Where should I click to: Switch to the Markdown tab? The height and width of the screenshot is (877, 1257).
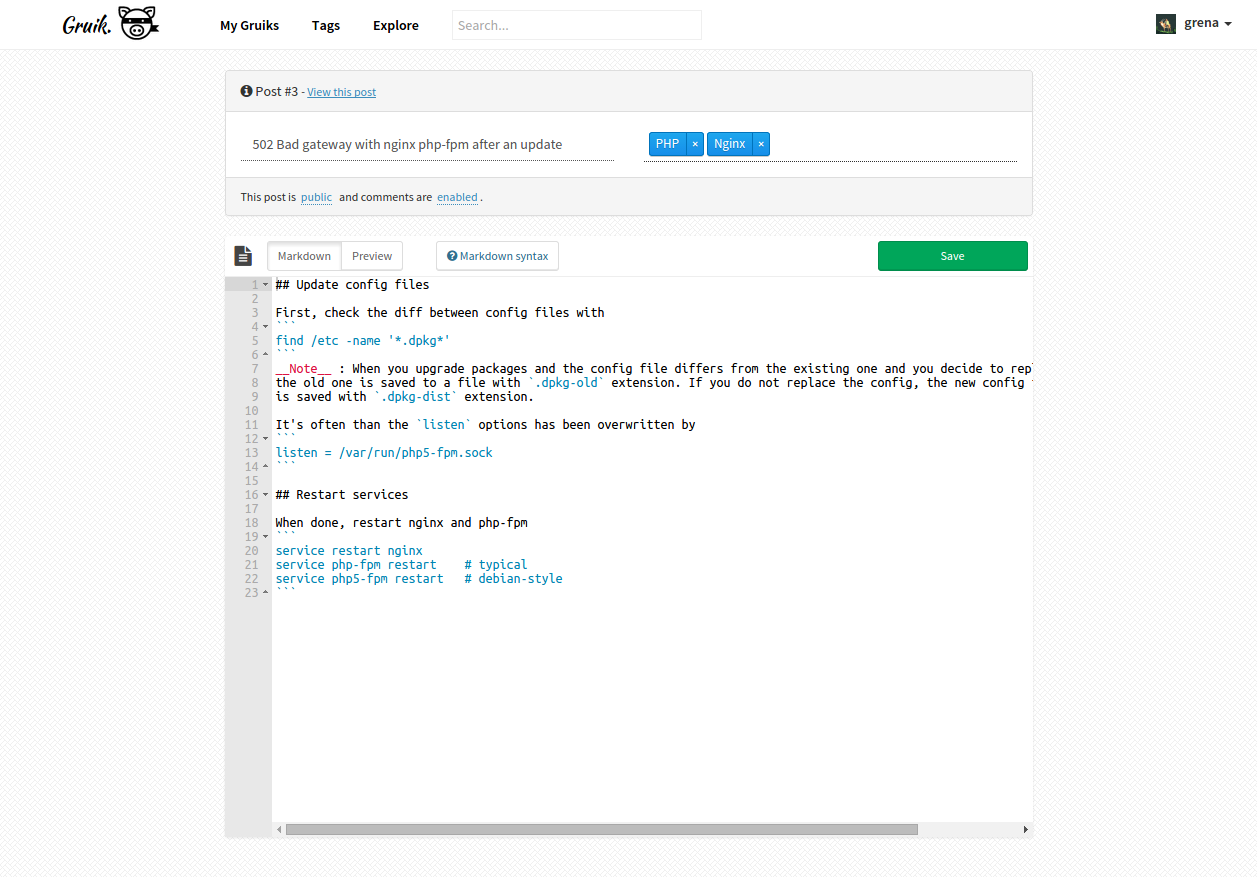point(304,256)
